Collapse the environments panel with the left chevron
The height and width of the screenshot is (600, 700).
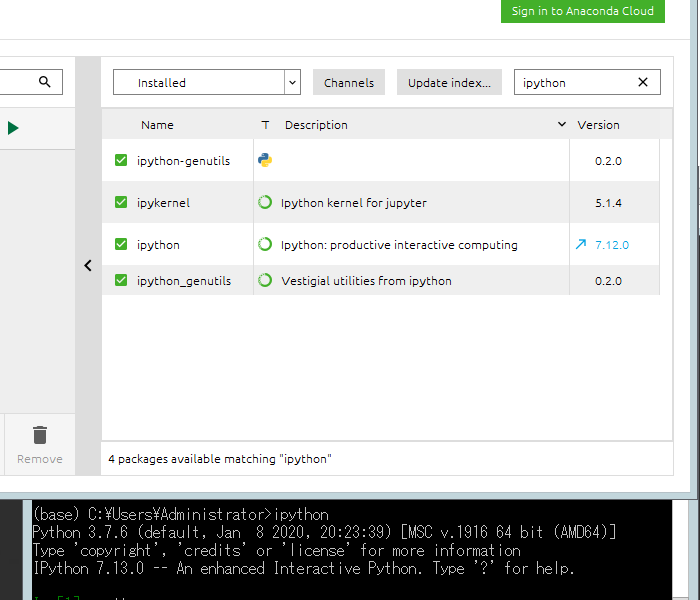tap(88, 266)
